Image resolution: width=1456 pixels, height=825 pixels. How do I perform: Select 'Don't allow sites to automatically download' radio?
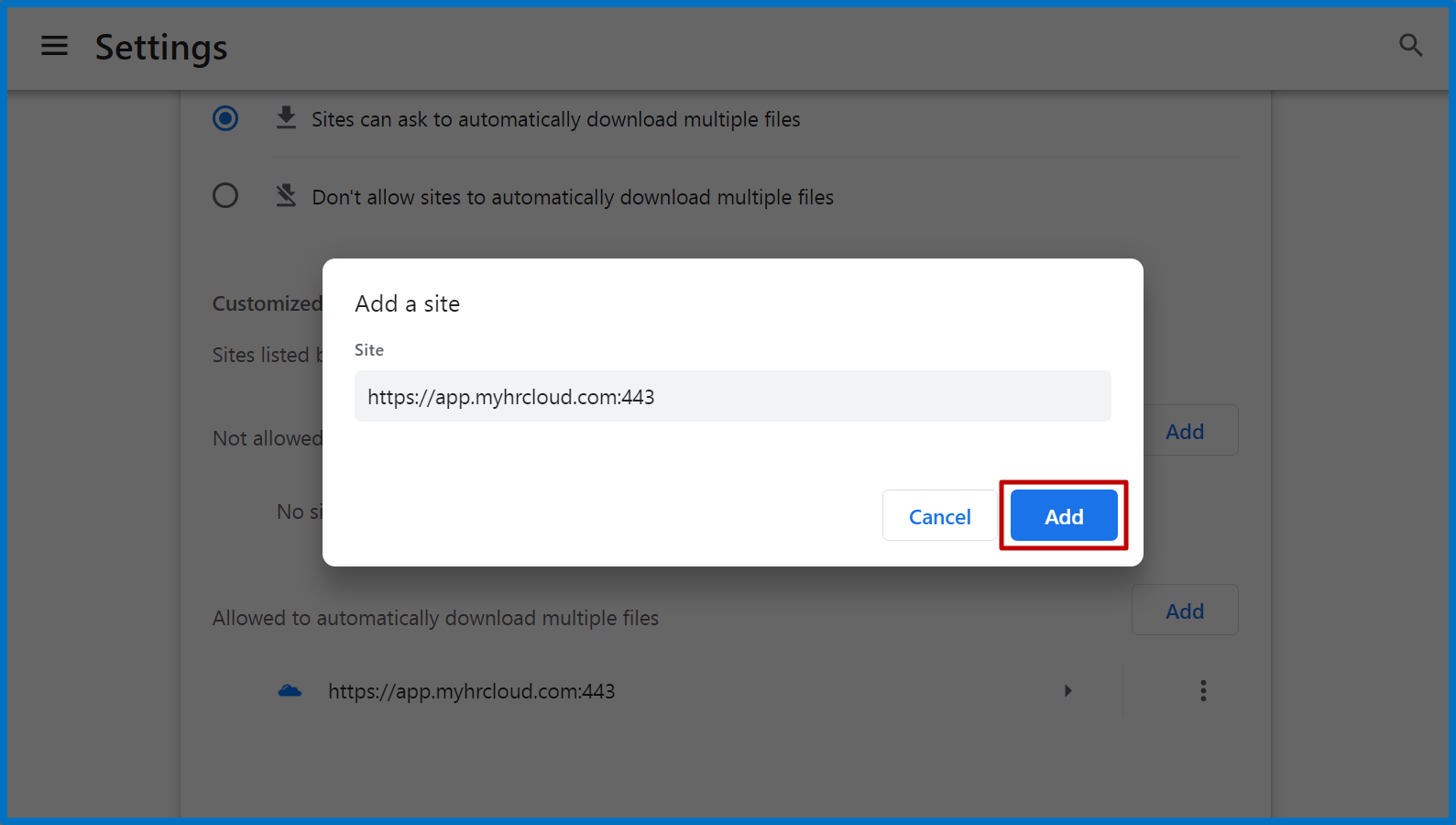point(225,195)
